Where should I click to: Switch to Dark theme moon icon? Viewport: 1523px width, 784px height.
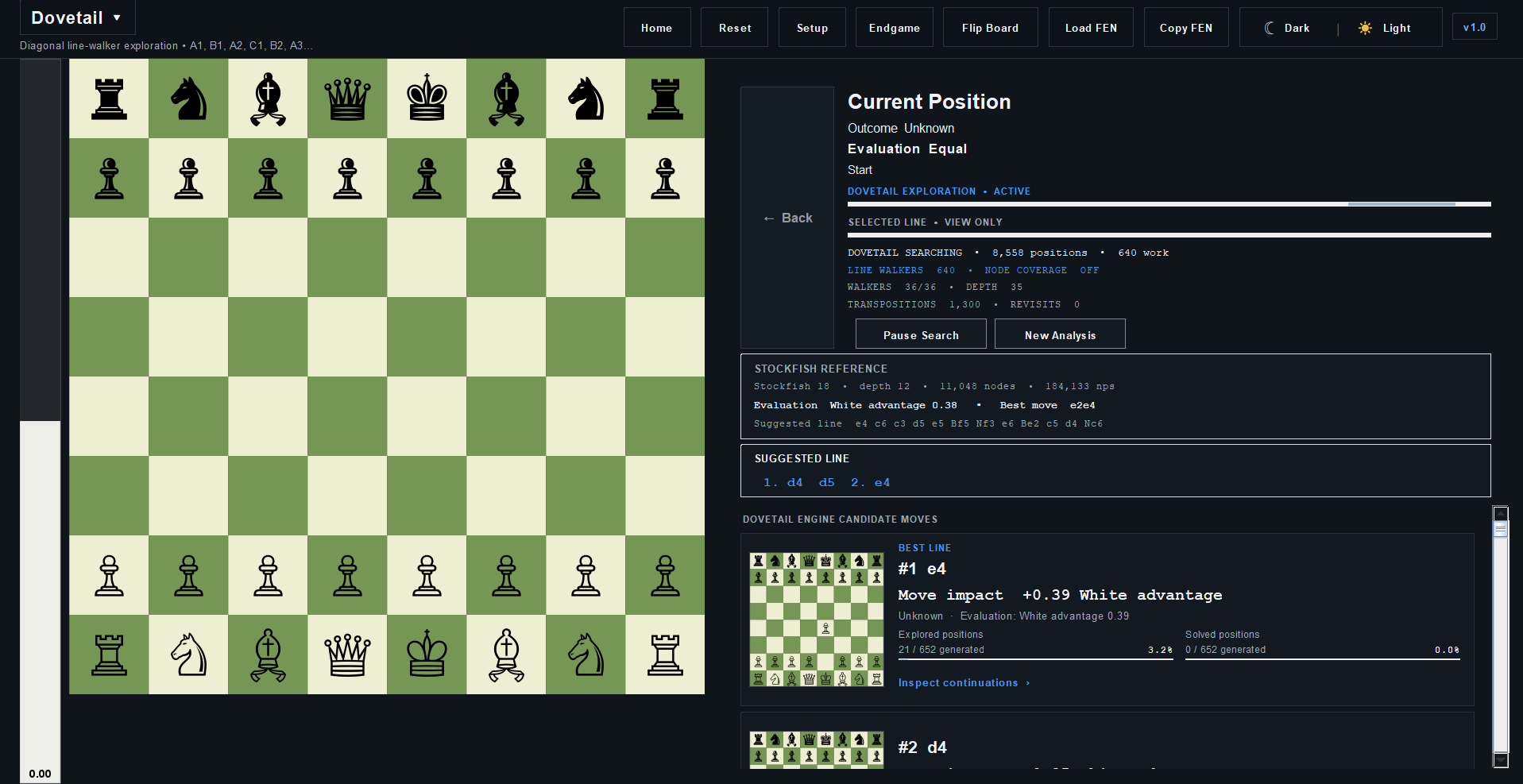click(x=1270, y=28)
